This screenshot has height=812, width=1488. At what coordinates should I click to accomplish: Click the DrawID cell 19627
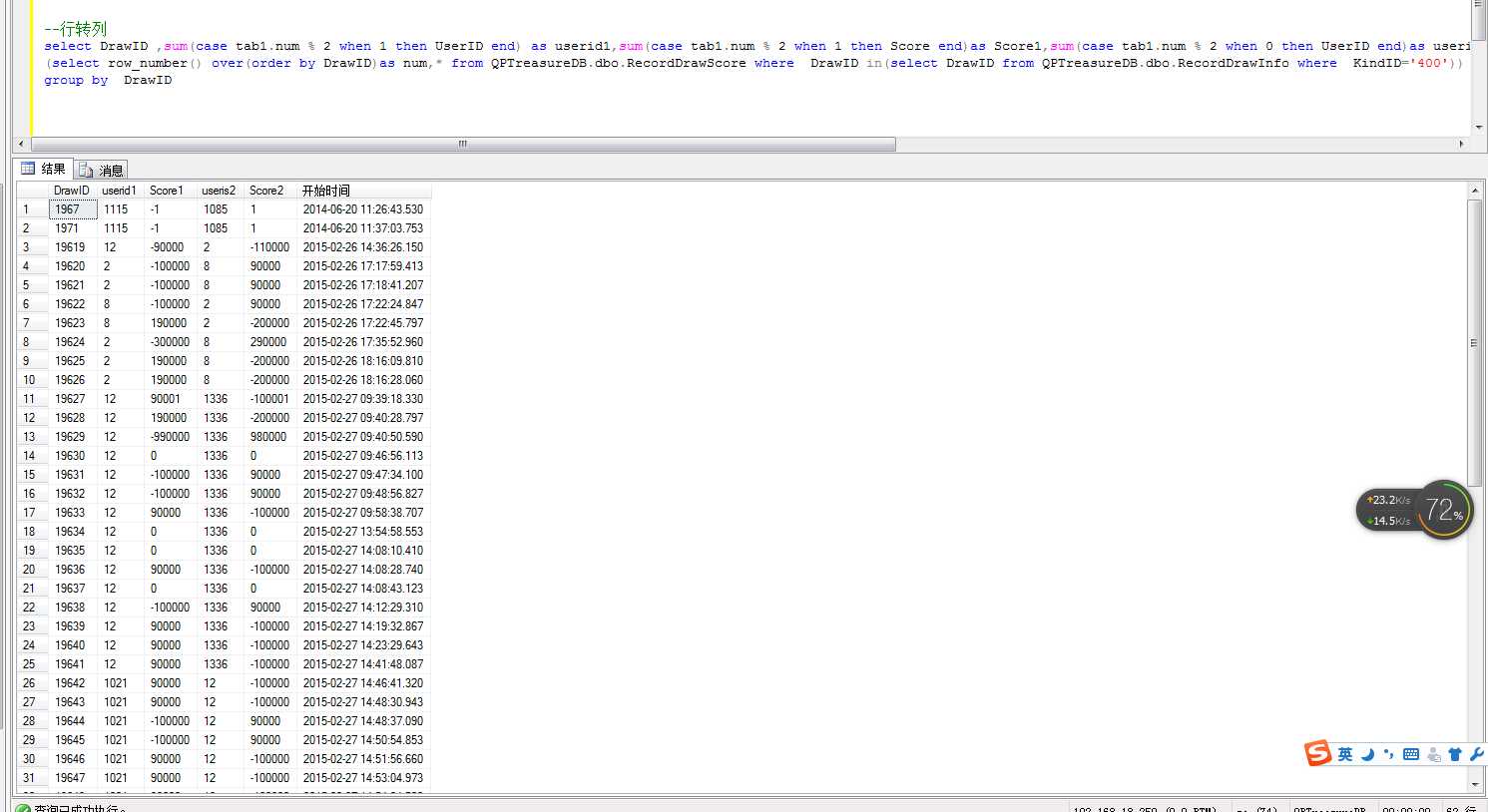tap(73, 399)
